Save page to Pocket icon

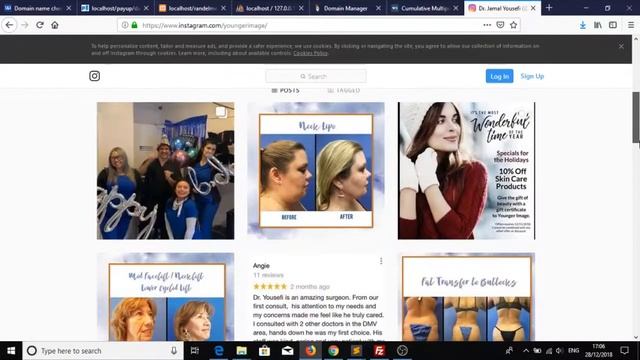pos(500,25)
